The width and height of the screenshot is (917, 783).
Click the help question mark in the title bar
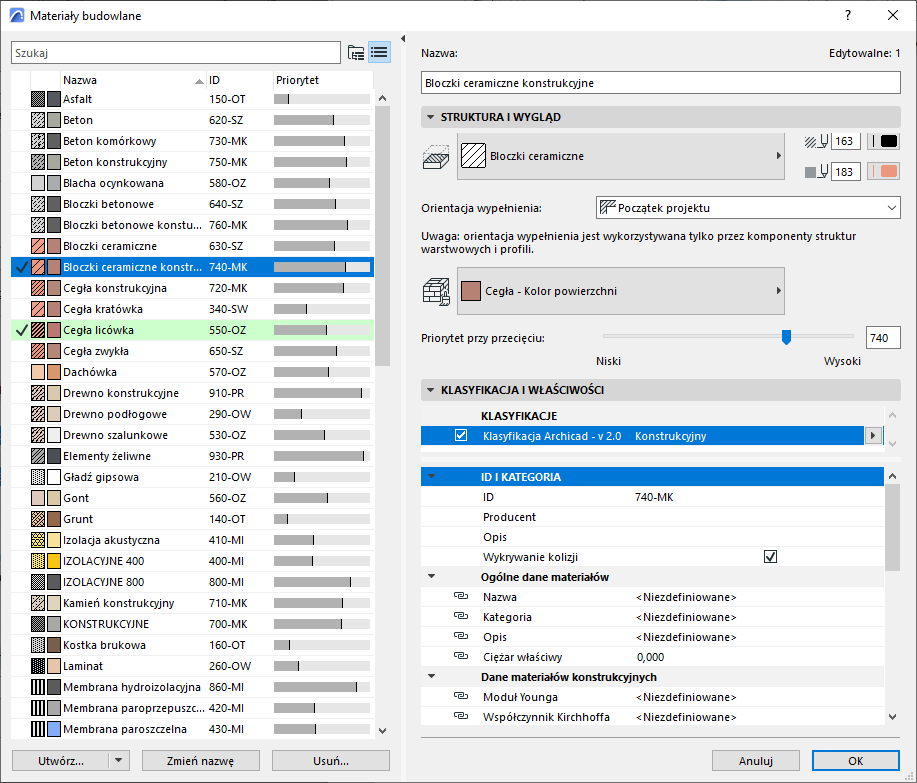[x=848, y=15]
